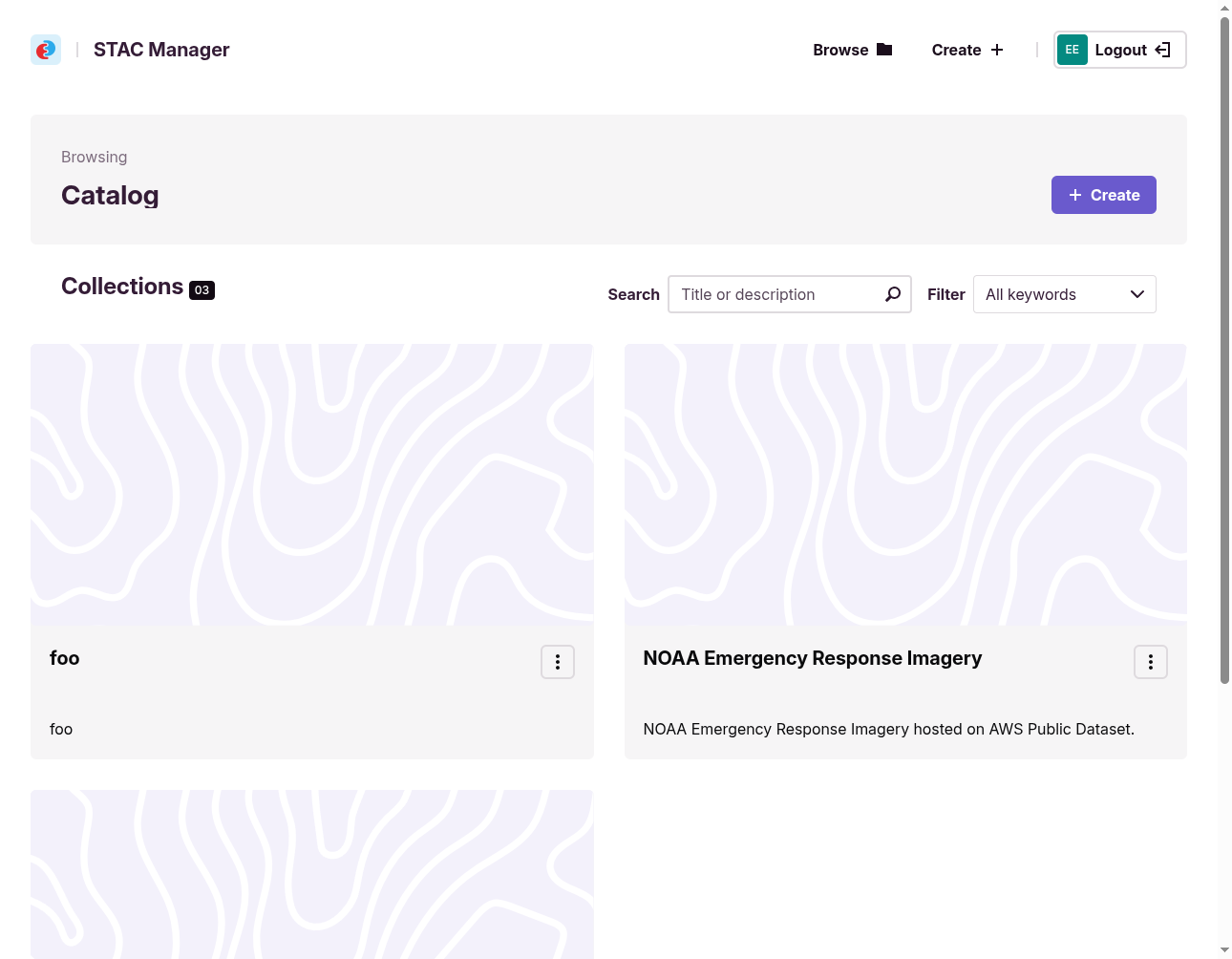This screenshot has width=1232, height=959.
Task: Click the purple Create button
Action: coord(1103,195)
